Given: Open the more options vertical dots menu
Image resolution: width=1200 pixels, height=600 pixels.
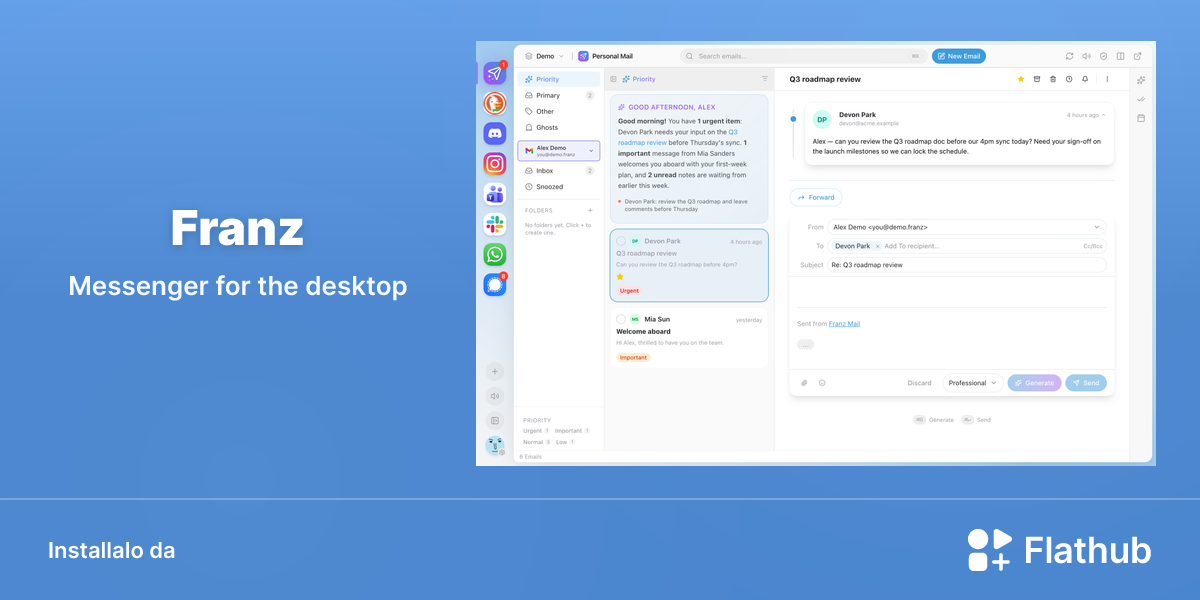Looking at the screenshot, I should click(x=1107, y=79).
